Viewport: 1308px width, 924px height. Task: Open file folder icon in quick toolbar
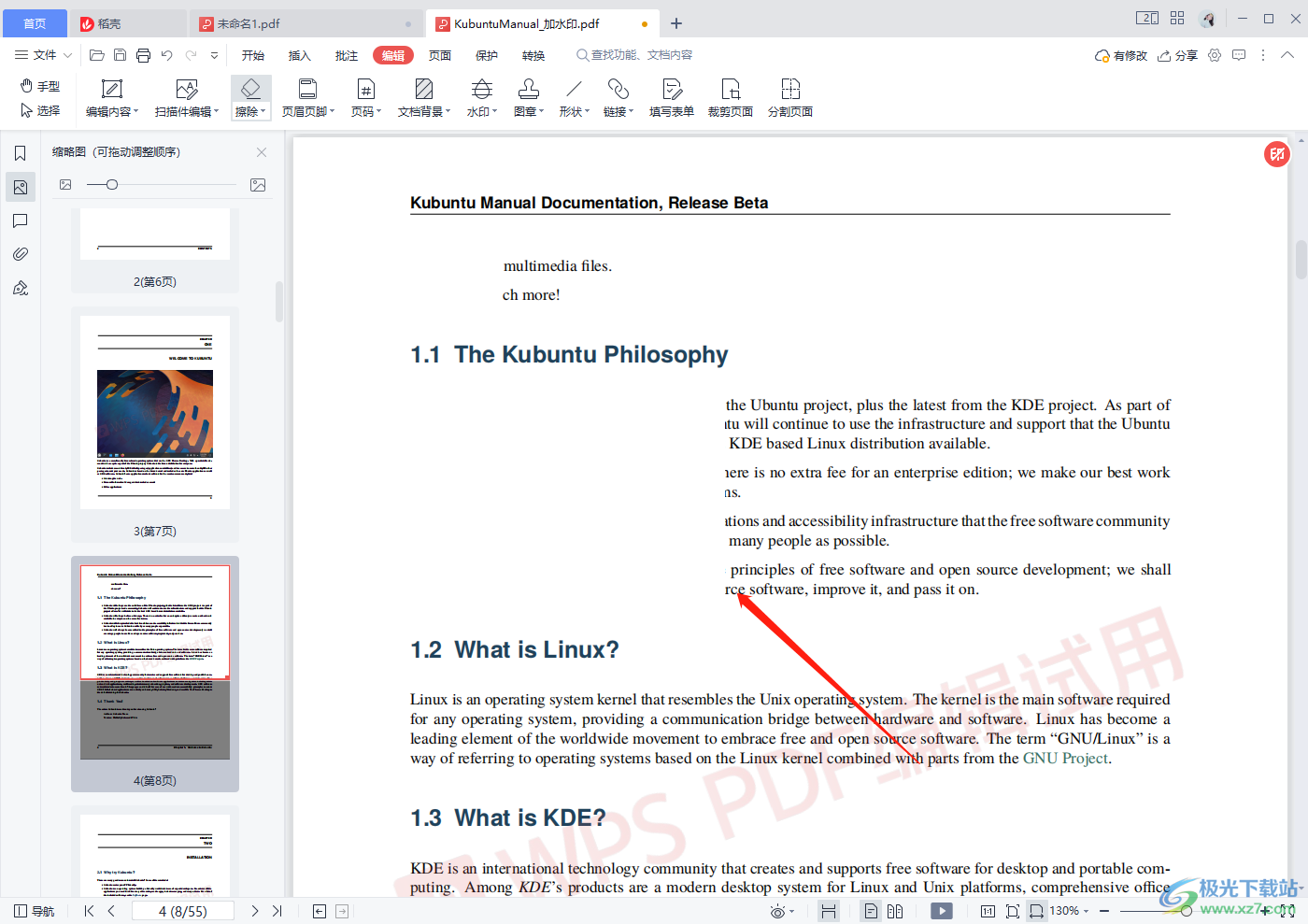point(96,55)
